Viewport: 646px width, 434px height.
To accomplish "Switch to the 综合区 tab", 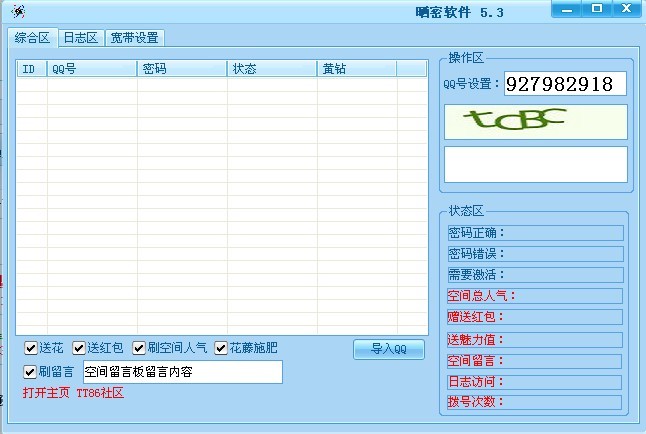I will (x=33, y=38).
